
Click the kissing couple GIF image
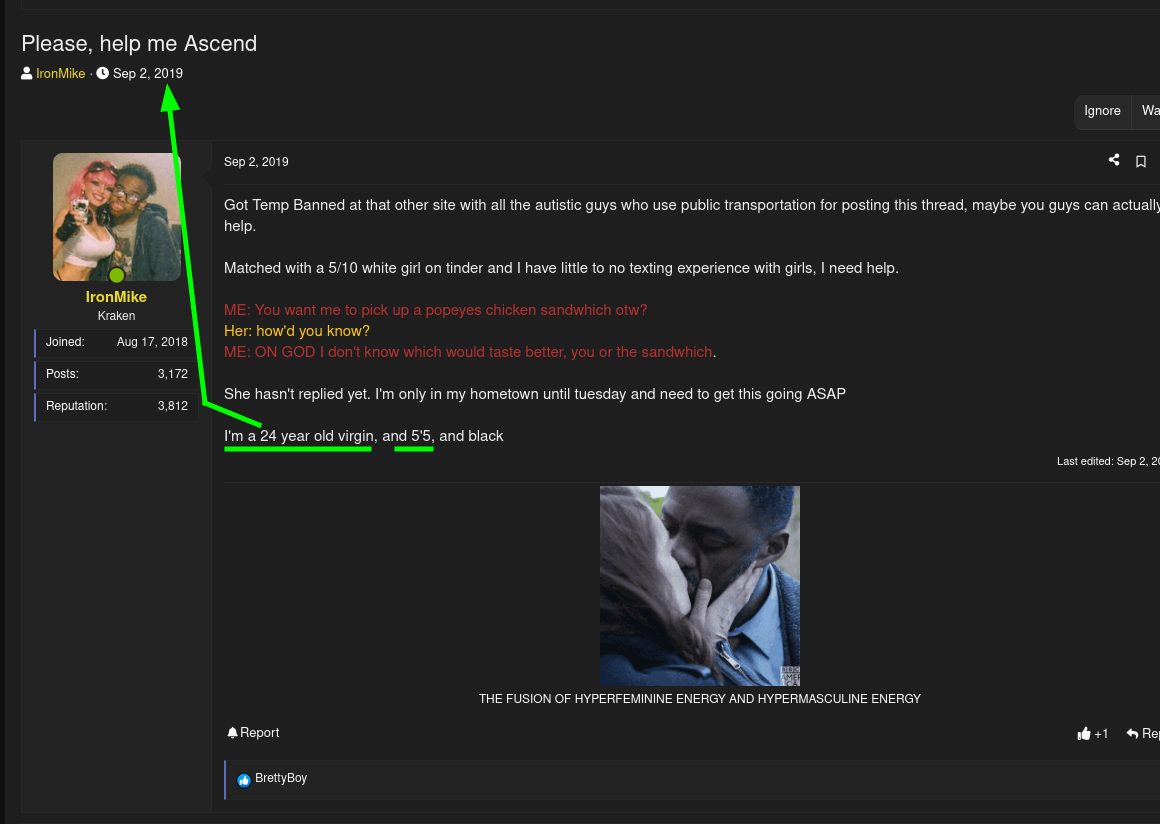click(699, 585)
